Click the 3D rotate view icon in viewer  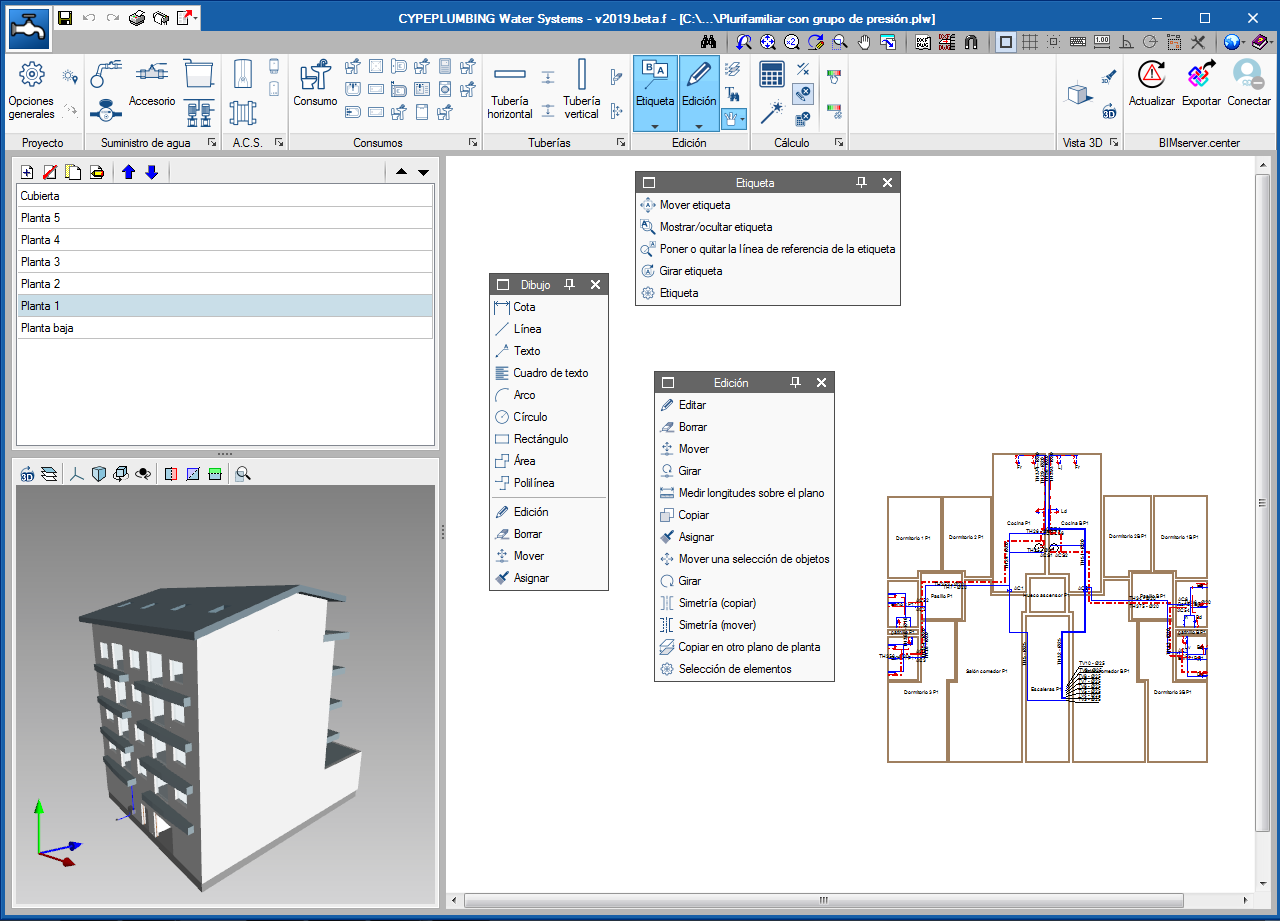click(27, 474)
